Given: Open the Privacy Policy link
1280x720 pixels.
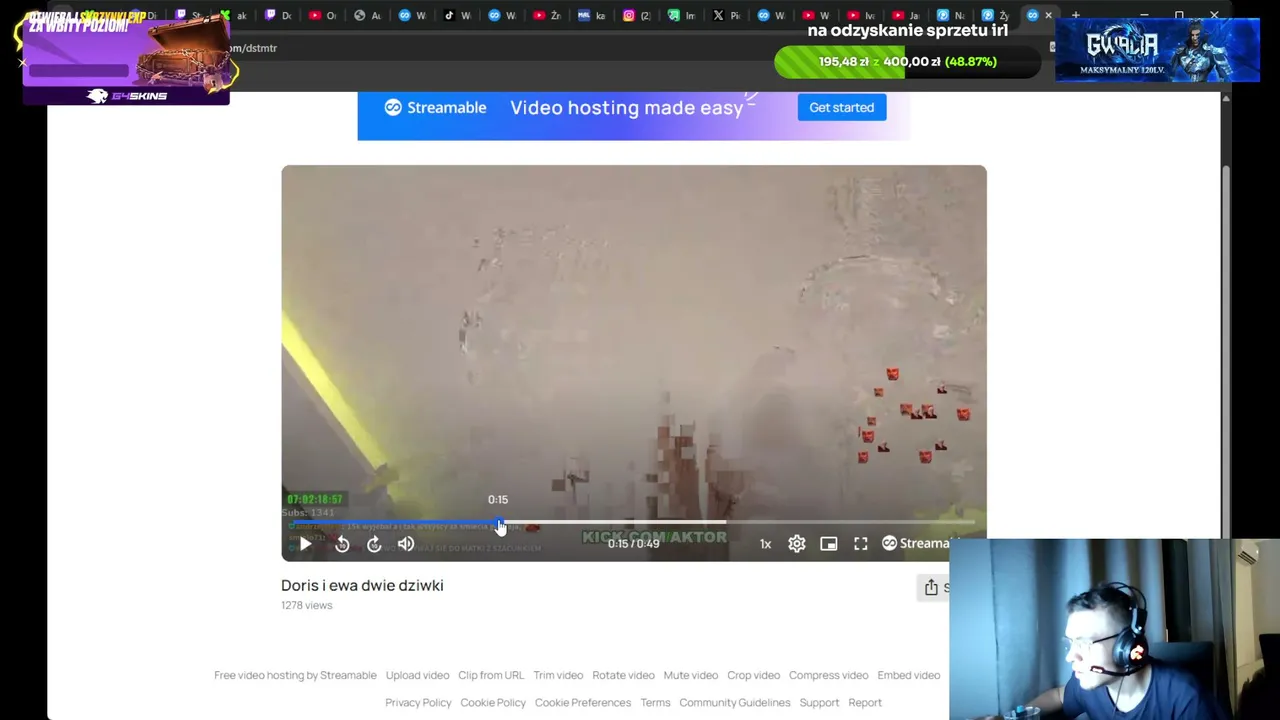Looking at the screenshot, I should coord(418,702).
